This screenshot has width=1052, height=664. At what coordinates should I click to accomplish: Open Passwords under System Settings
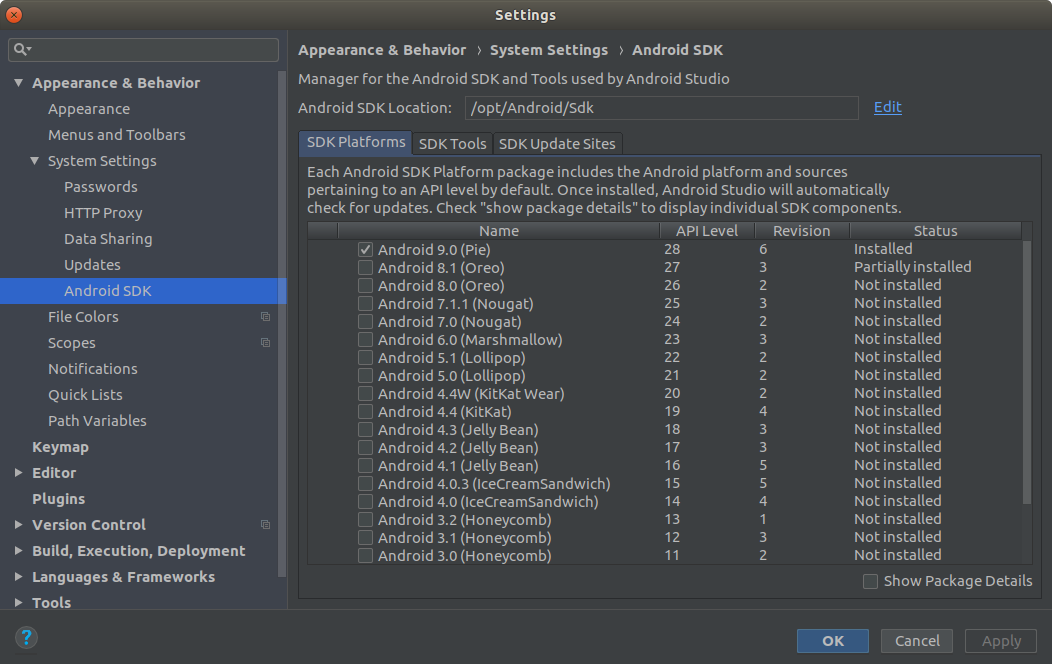click(x=101, y=187)
